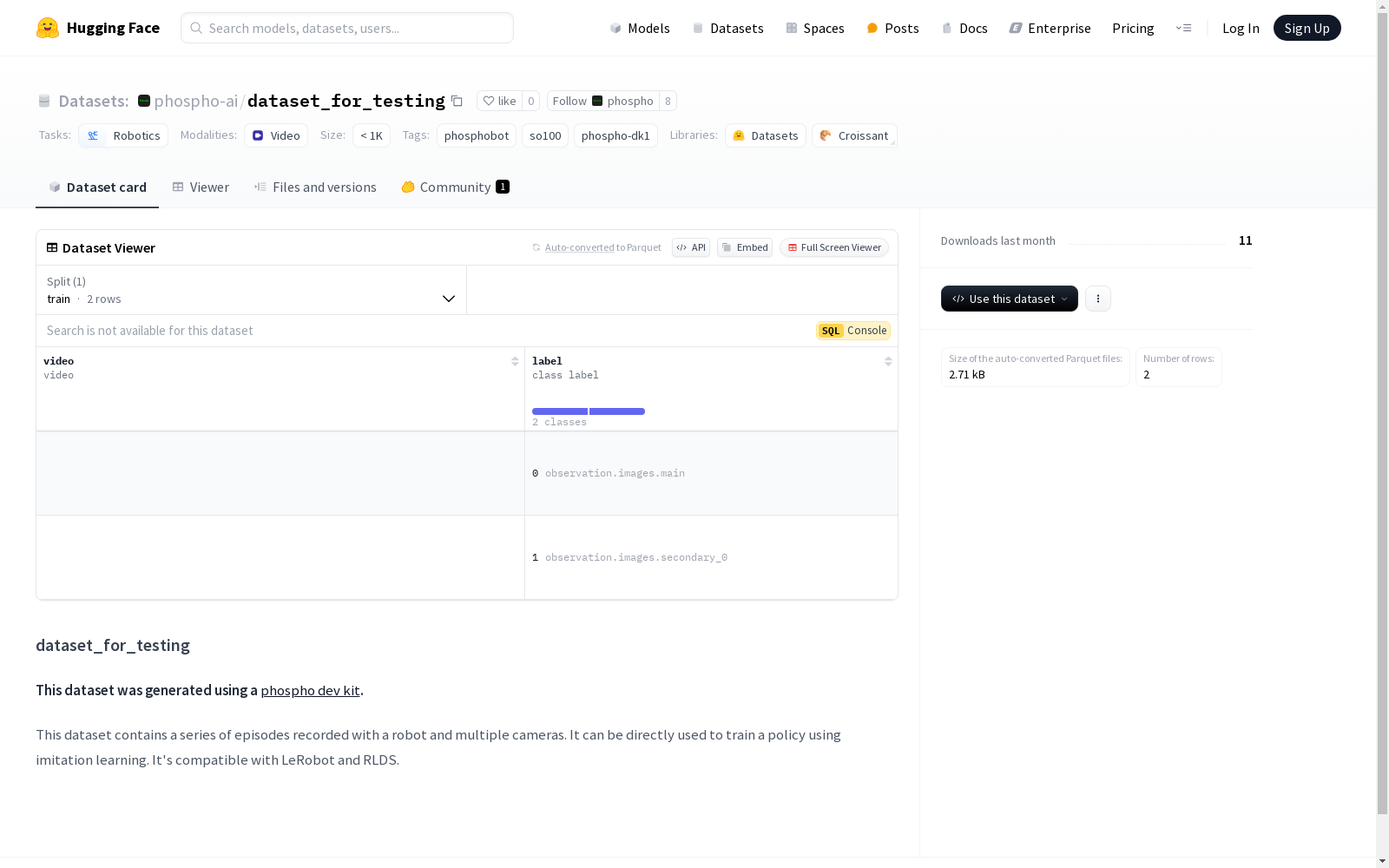Click the Robotics task icon
The width and height of the screenshot is (1389, 868).
pyautogui.click(x=93, y=135)
